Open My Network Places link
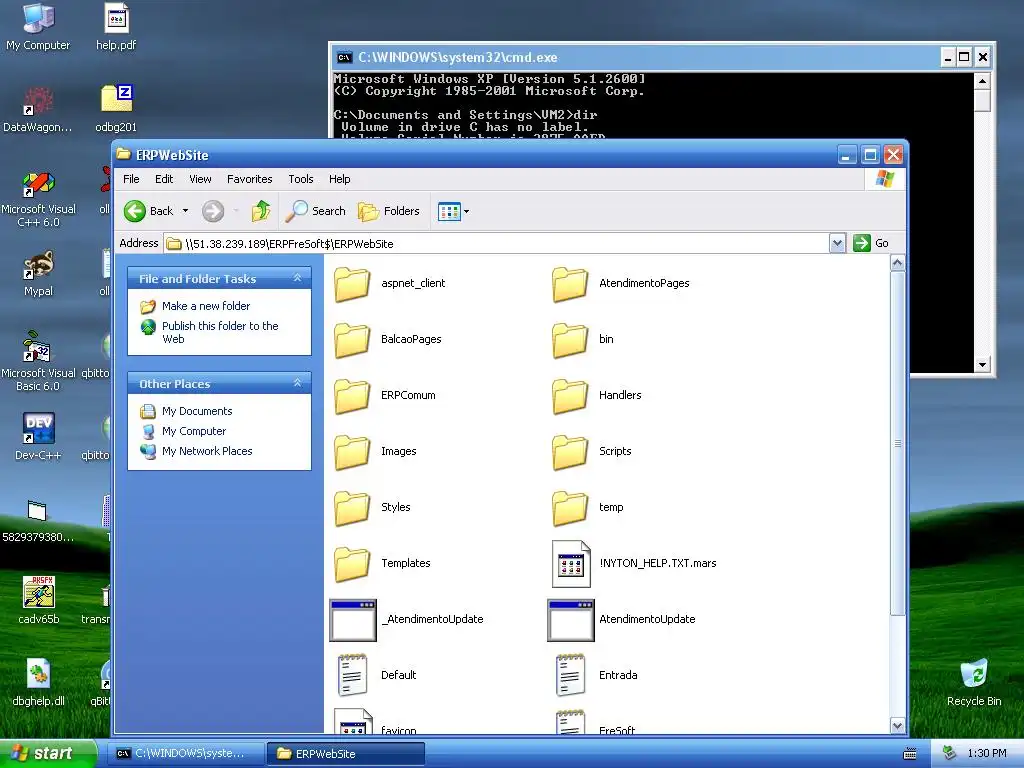The image size is (1024, 768). click(207, 451)
